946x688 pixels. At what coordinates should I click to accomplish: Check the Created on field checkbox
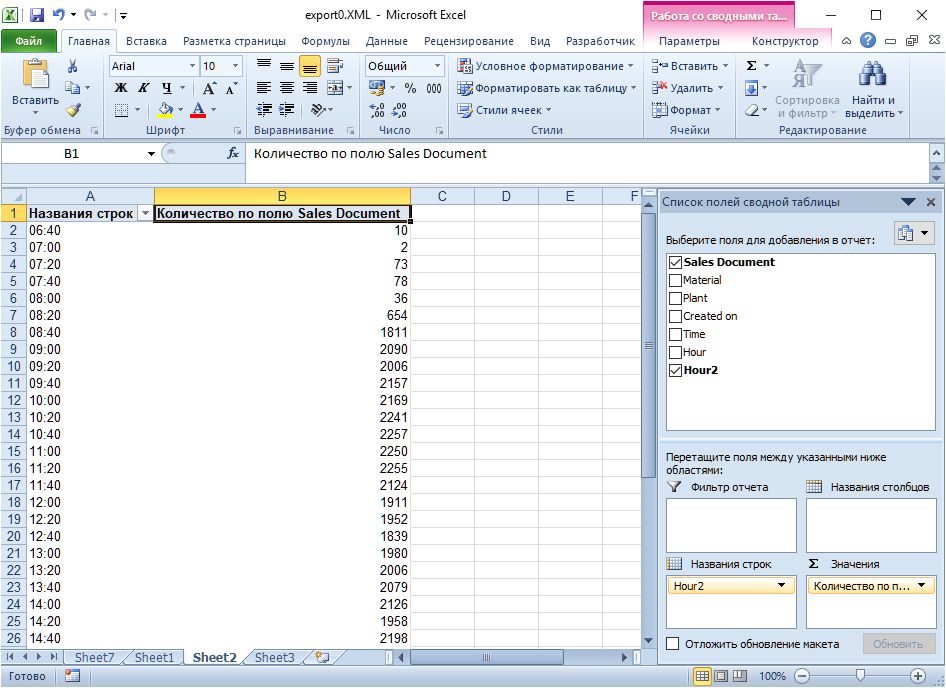[x=676, y=317]
